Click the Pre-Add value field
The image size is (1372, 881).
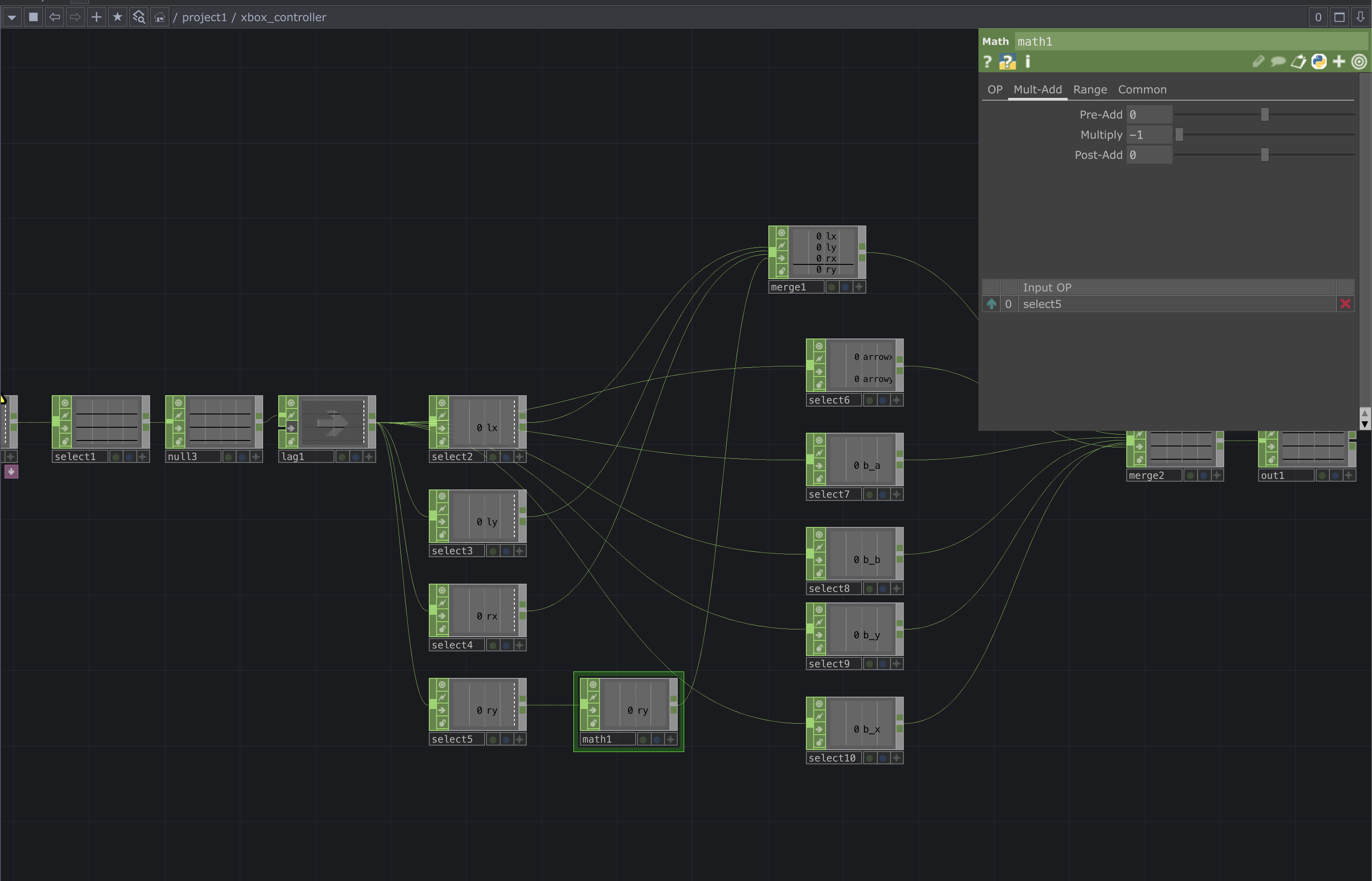point(1149,114)
